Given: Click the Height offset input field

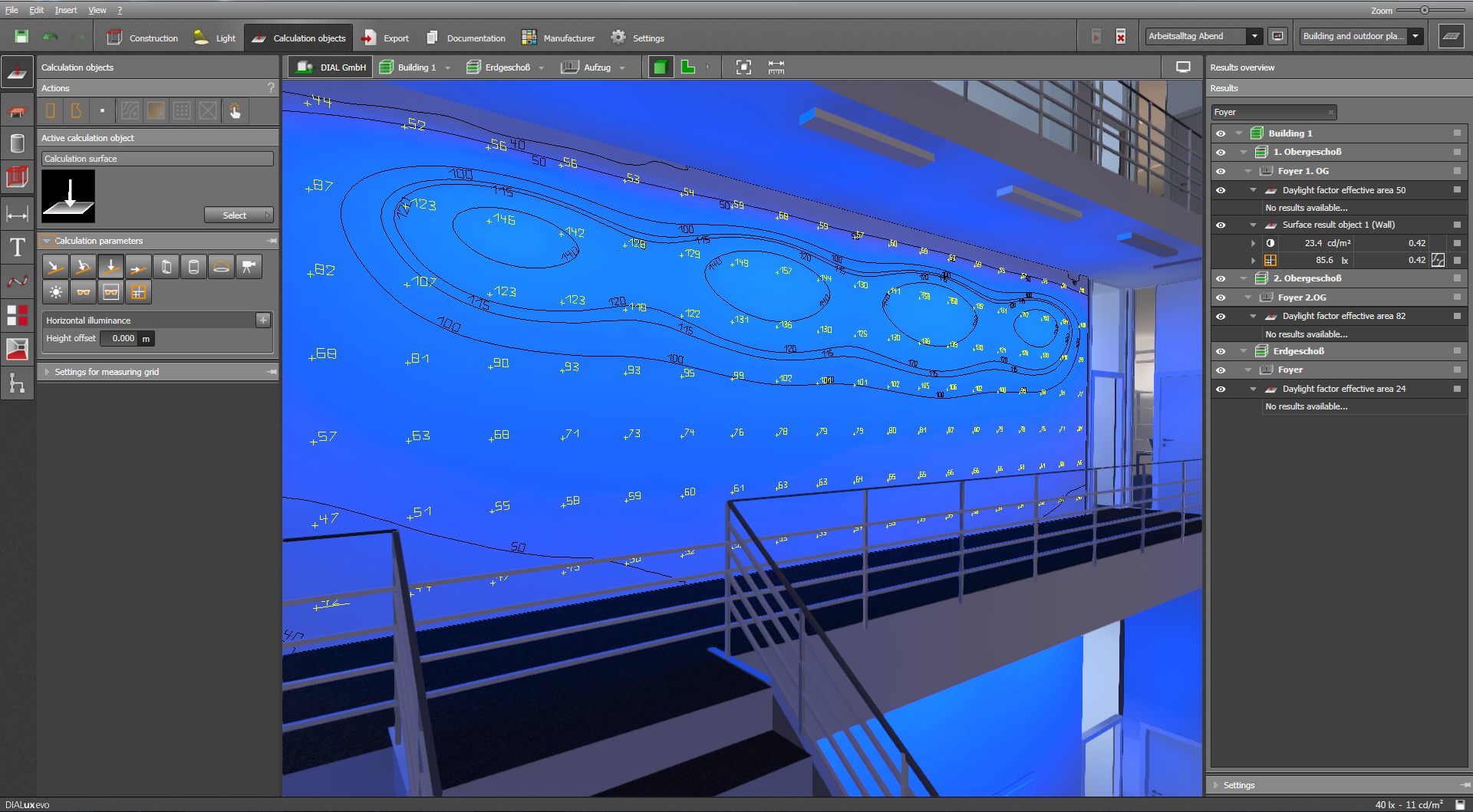Looking at the screenshot, I should point(118,338).
